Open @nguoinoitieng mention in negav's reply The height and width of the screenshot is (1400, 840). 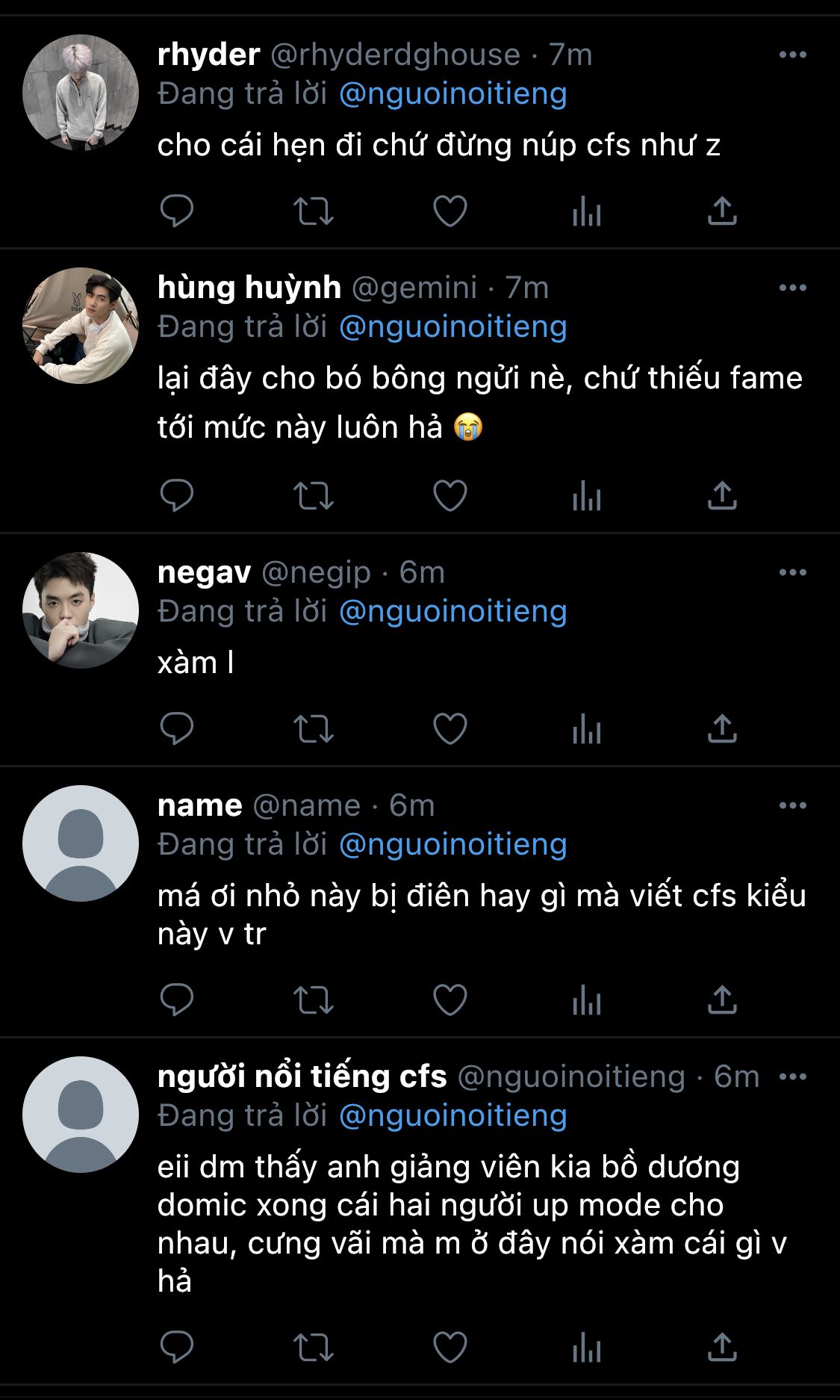click(452, 612)
